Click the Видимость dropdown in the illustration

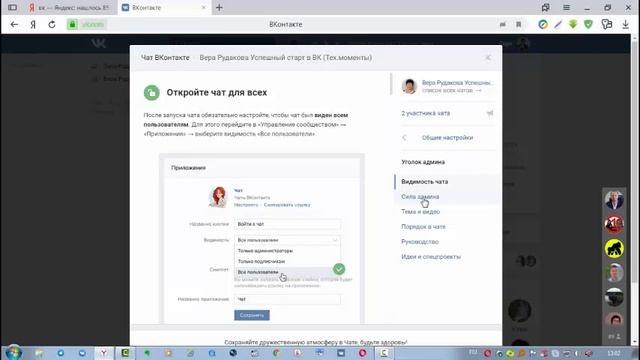pos(287,240)
